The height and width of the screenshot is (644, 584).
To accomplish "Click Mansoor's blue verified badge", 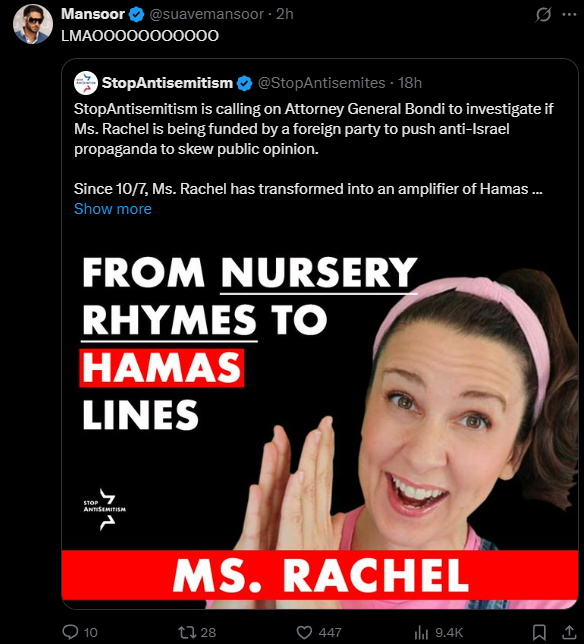I will (x=136, y=15).
